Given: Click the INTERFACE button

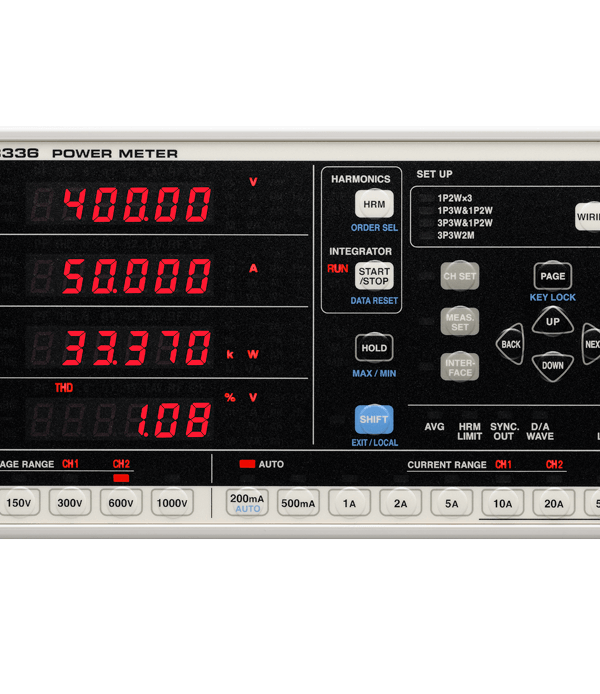Looking at the screenshot, I should click(460, 367).
